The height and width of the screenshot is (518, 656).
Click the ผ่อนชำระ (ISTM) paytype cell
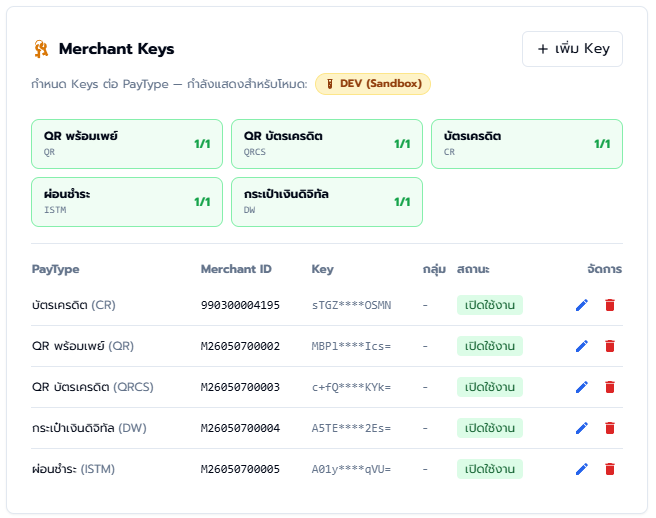pyautogui.click(x=73, y=469)
